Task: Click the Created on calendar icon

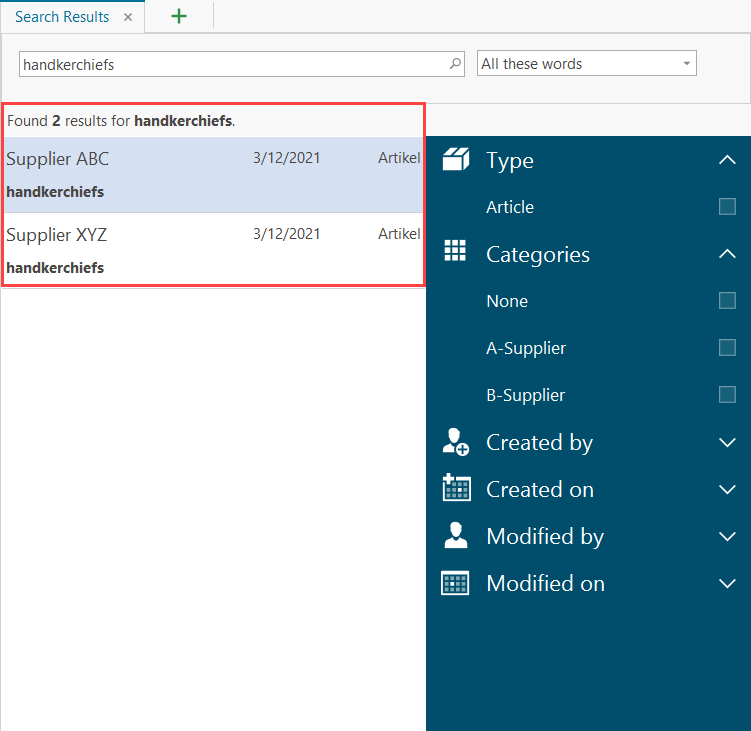Action: 456,489
